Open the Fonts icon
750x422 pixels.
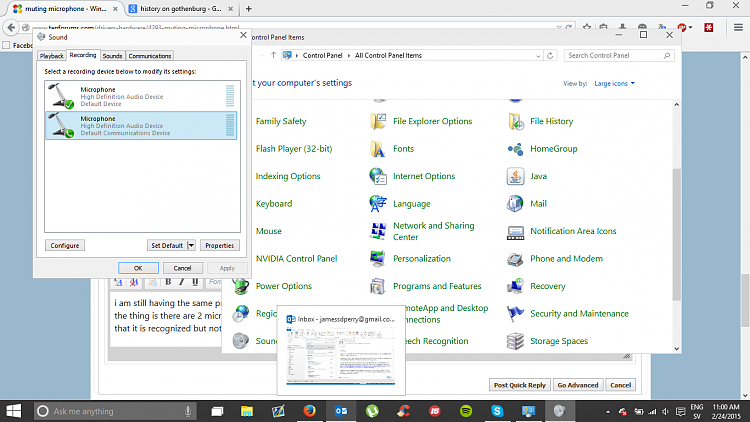378,149
